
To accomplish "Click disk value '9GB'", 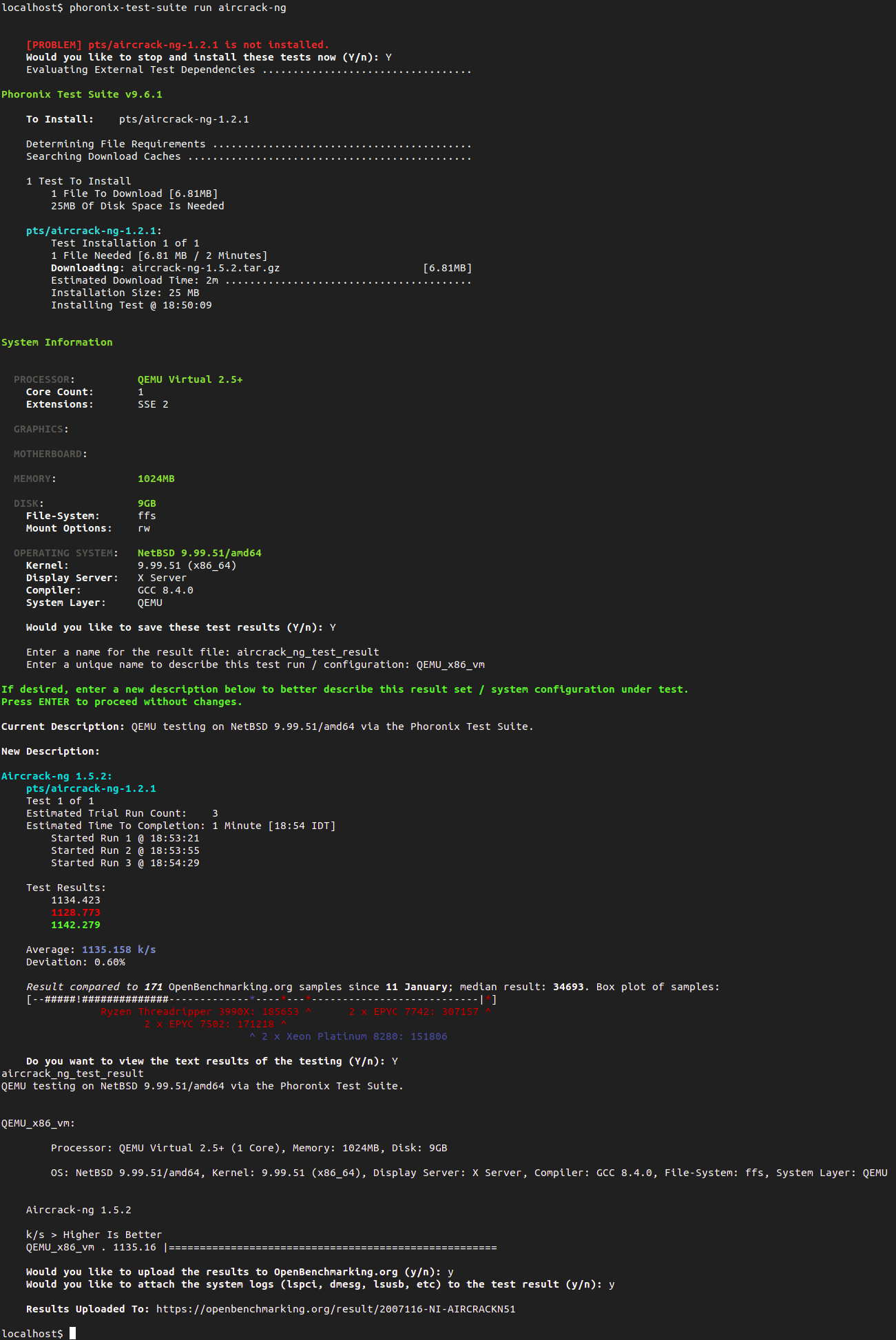I will click(147, 504).
